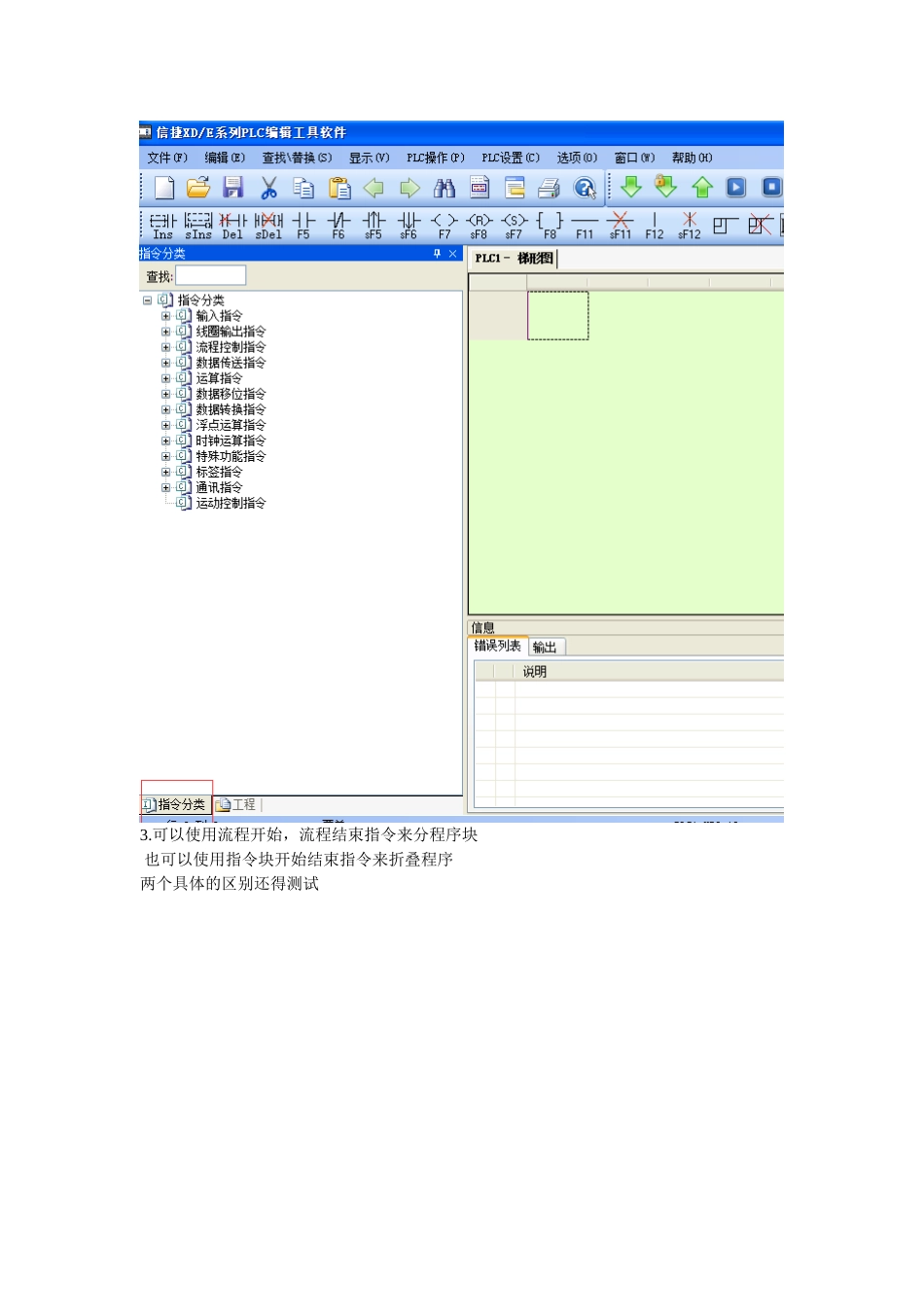Draw vertical line F12
This screenshot has width=924, height=1307.
655,227
